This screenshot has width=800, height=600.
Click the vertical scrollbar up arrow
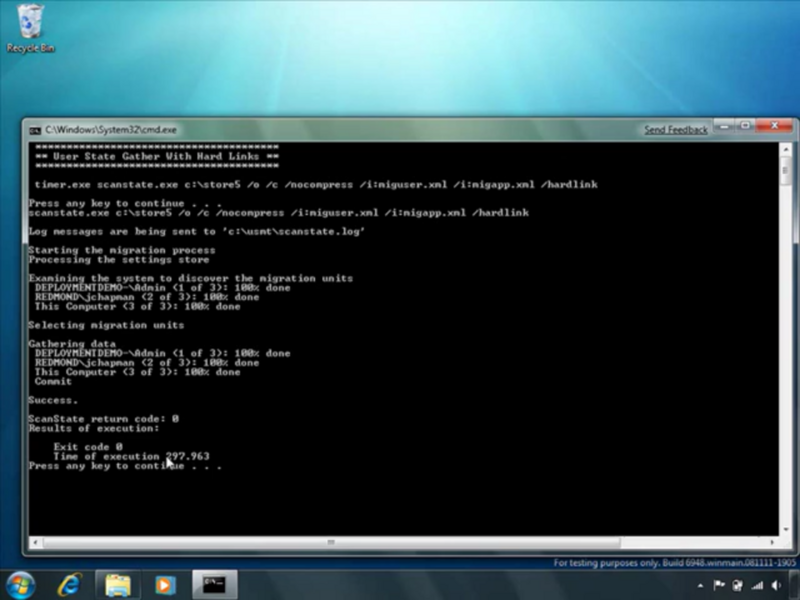click(785, 148)
